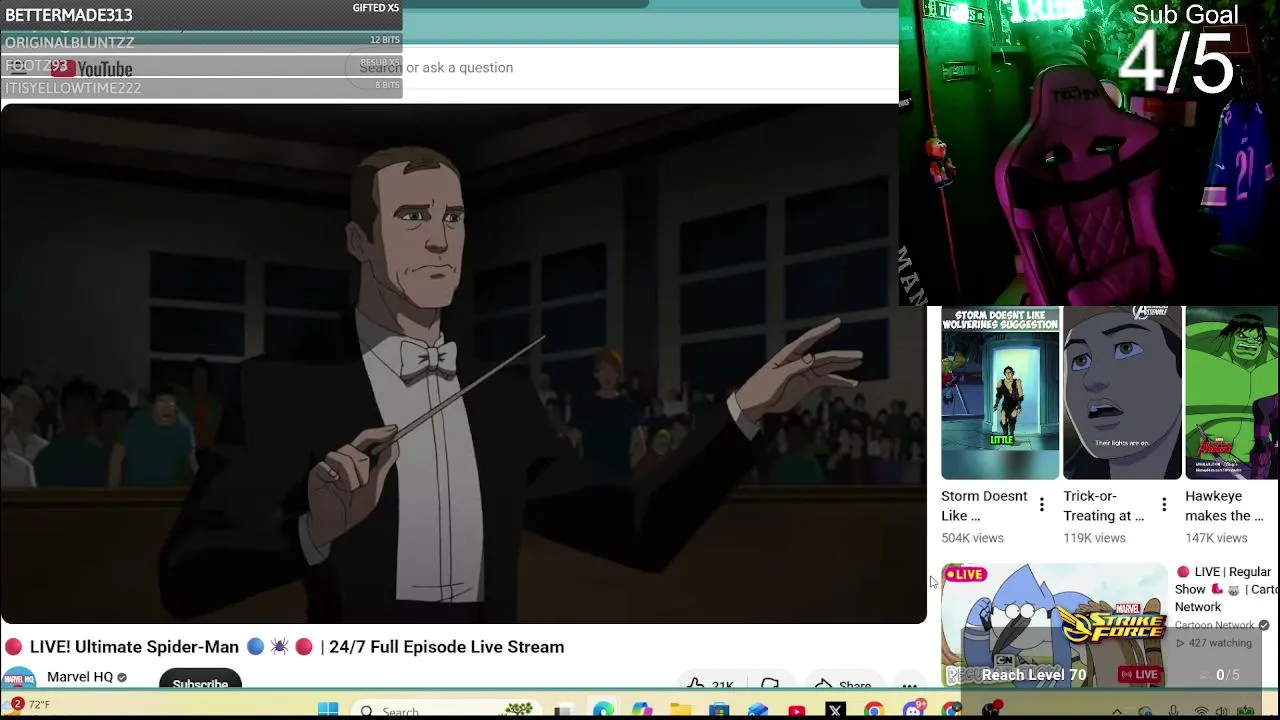Open the Regular Show live stream thumbnail

(x=1054, y=625)
